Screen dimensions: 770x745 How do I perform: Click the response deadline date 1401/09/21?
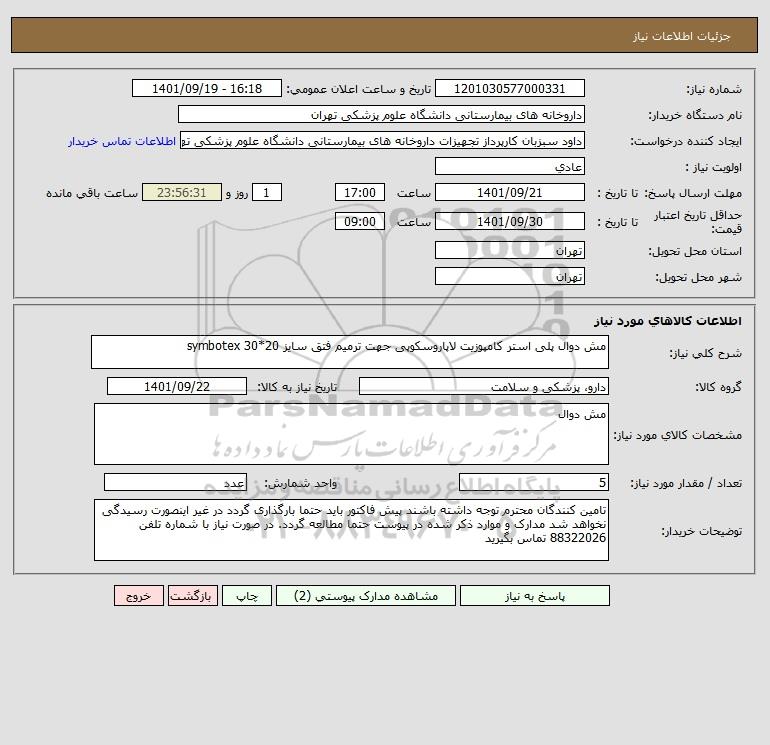[510, 193]
